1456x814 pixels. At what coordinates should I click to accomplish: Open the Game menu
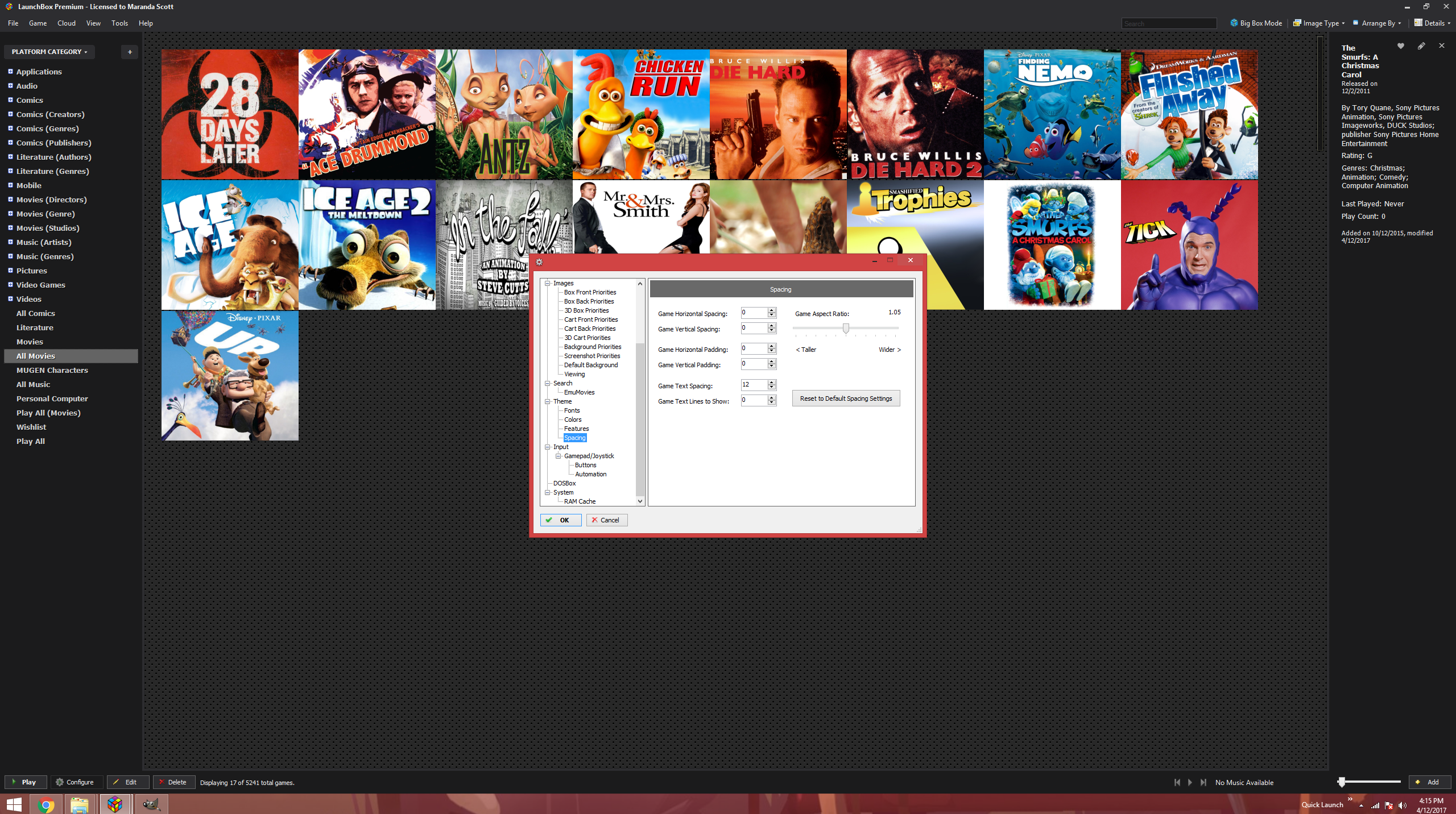(38, 23)
